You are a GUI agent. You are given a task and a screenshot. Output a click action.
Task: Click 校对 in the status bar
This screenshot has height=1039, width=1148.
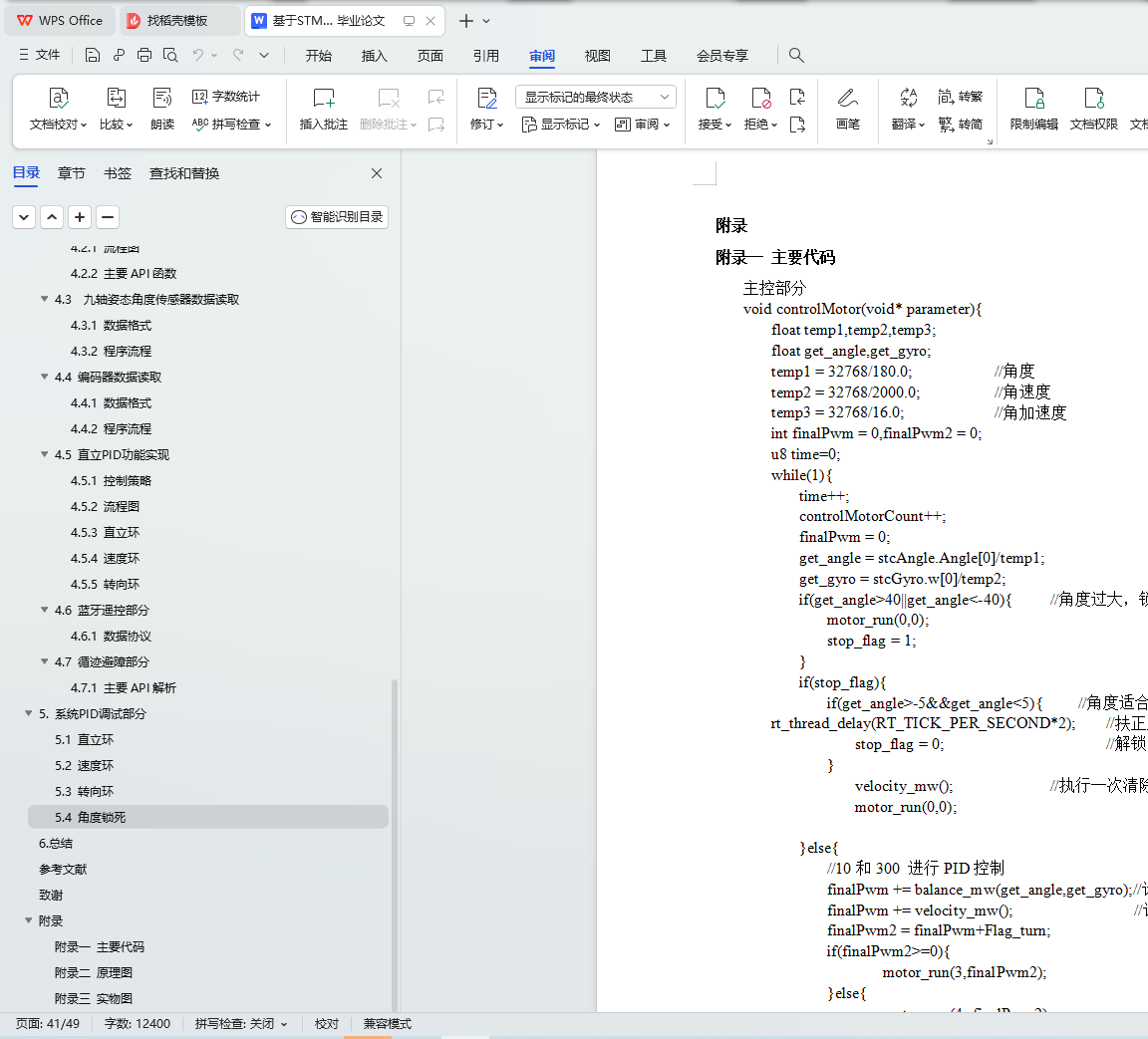327,1024
